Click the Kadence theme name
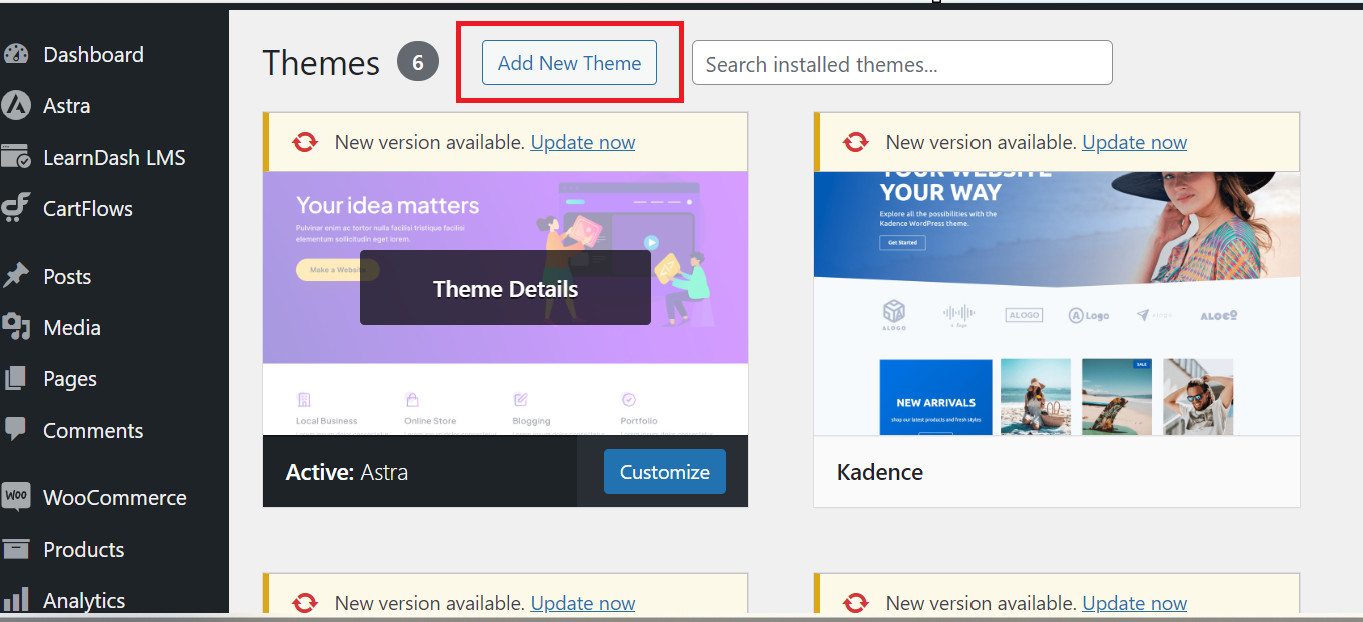This screenshot has height=622, width=1363. point(880,472)
